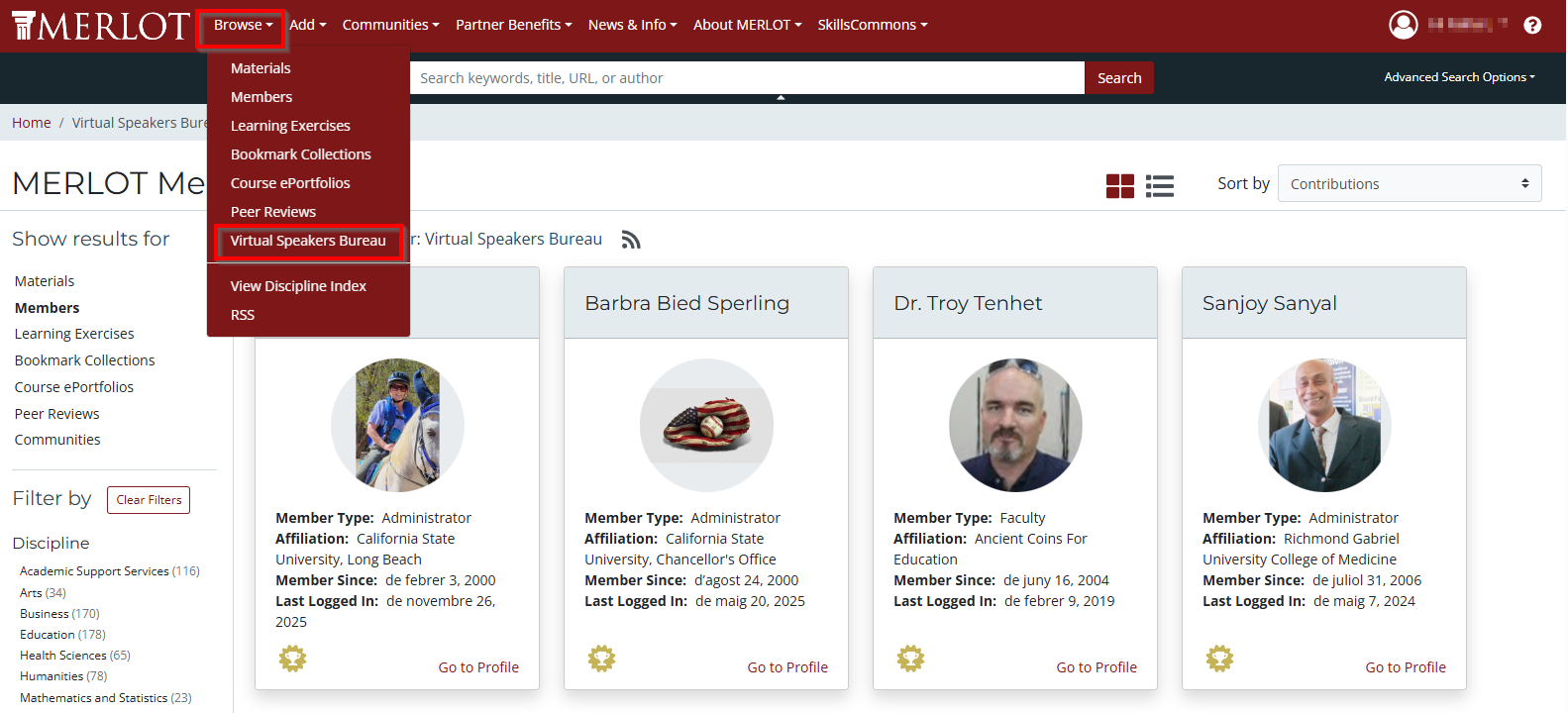The height and width of the screenshot is (713, 1568).
Task: Open the Sort by Contributions dropdown
Action: (1409, 183)
